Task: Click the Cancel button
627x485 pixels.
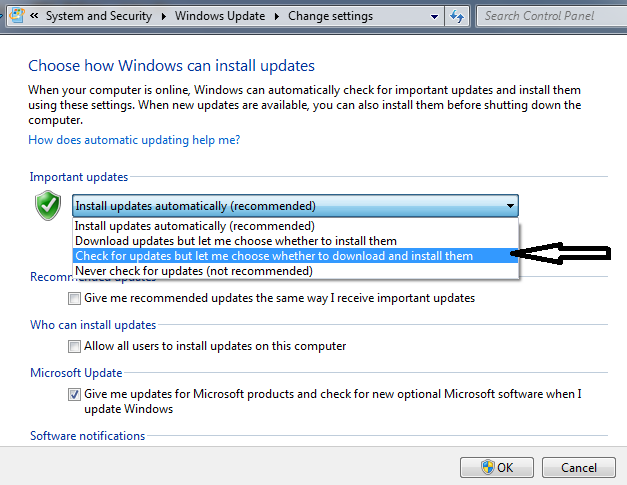Action: click(579, 467)
